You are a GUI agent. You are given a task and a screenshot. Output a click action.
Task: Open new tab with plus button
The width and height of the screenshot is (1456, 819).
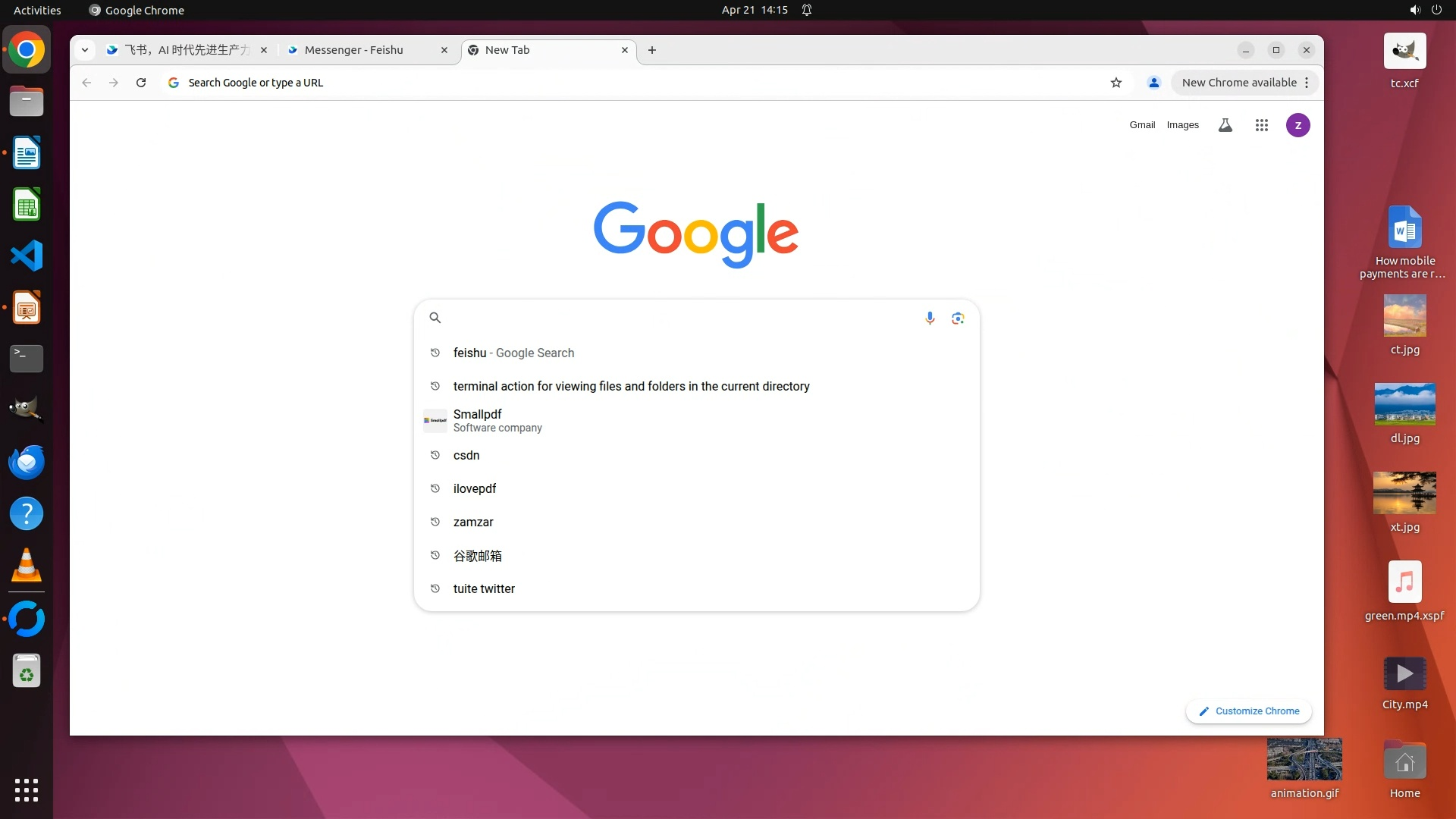point(652,50)
